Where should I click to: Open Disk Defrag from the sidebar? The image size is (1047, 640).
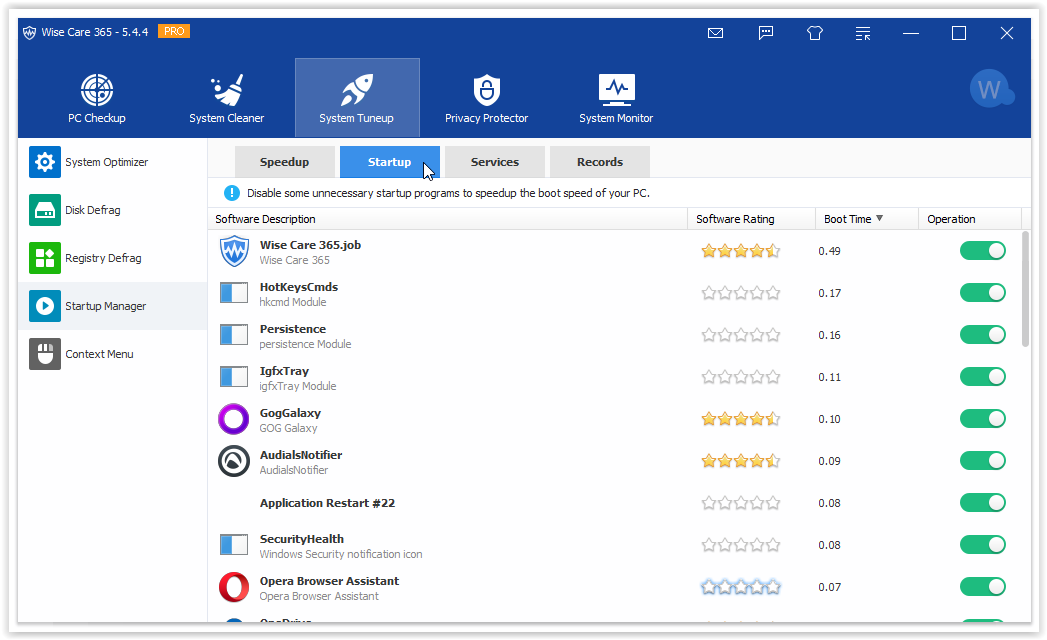[x=112, y=210]
